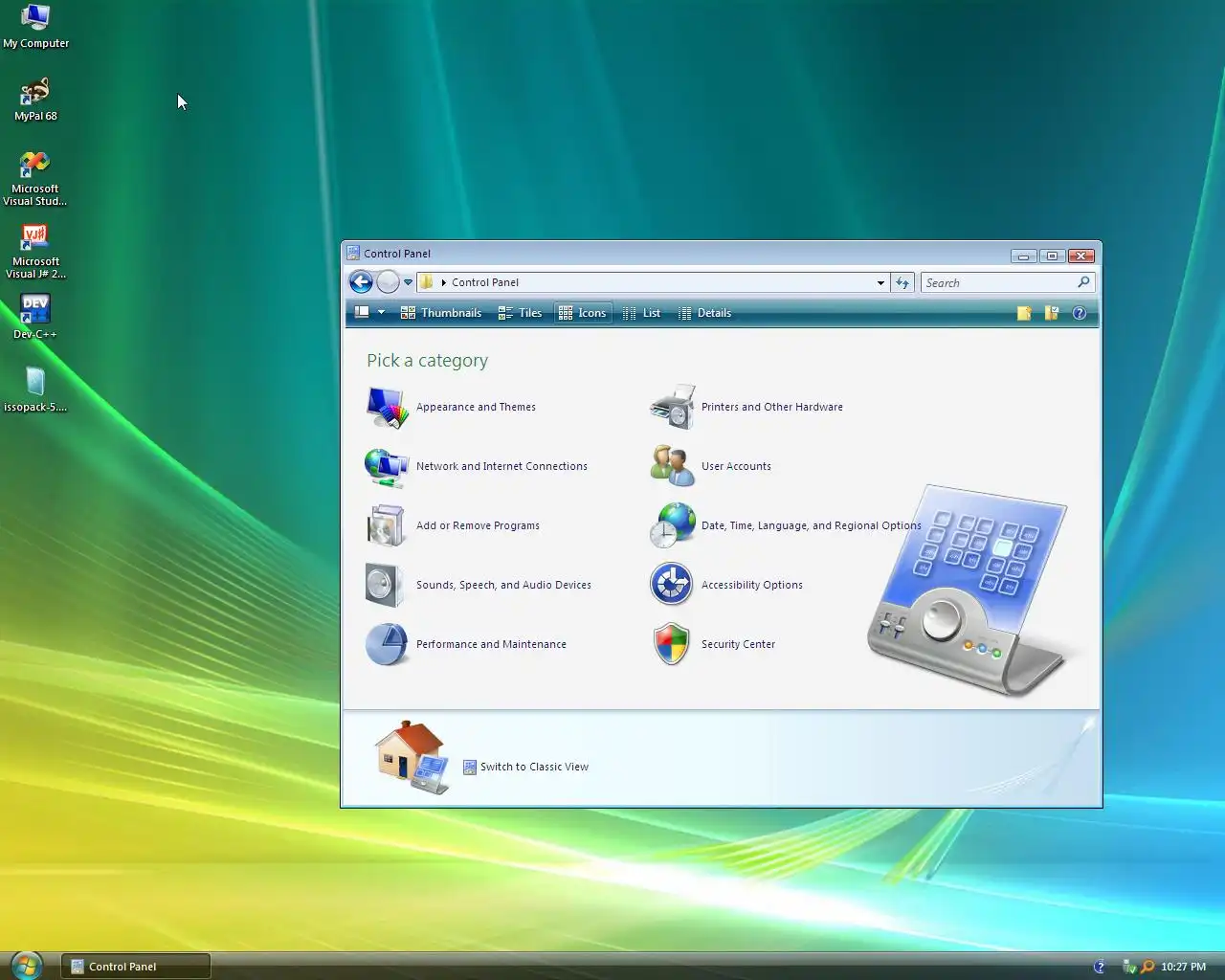Click the folder options toolbar icon

(1052, 313)
